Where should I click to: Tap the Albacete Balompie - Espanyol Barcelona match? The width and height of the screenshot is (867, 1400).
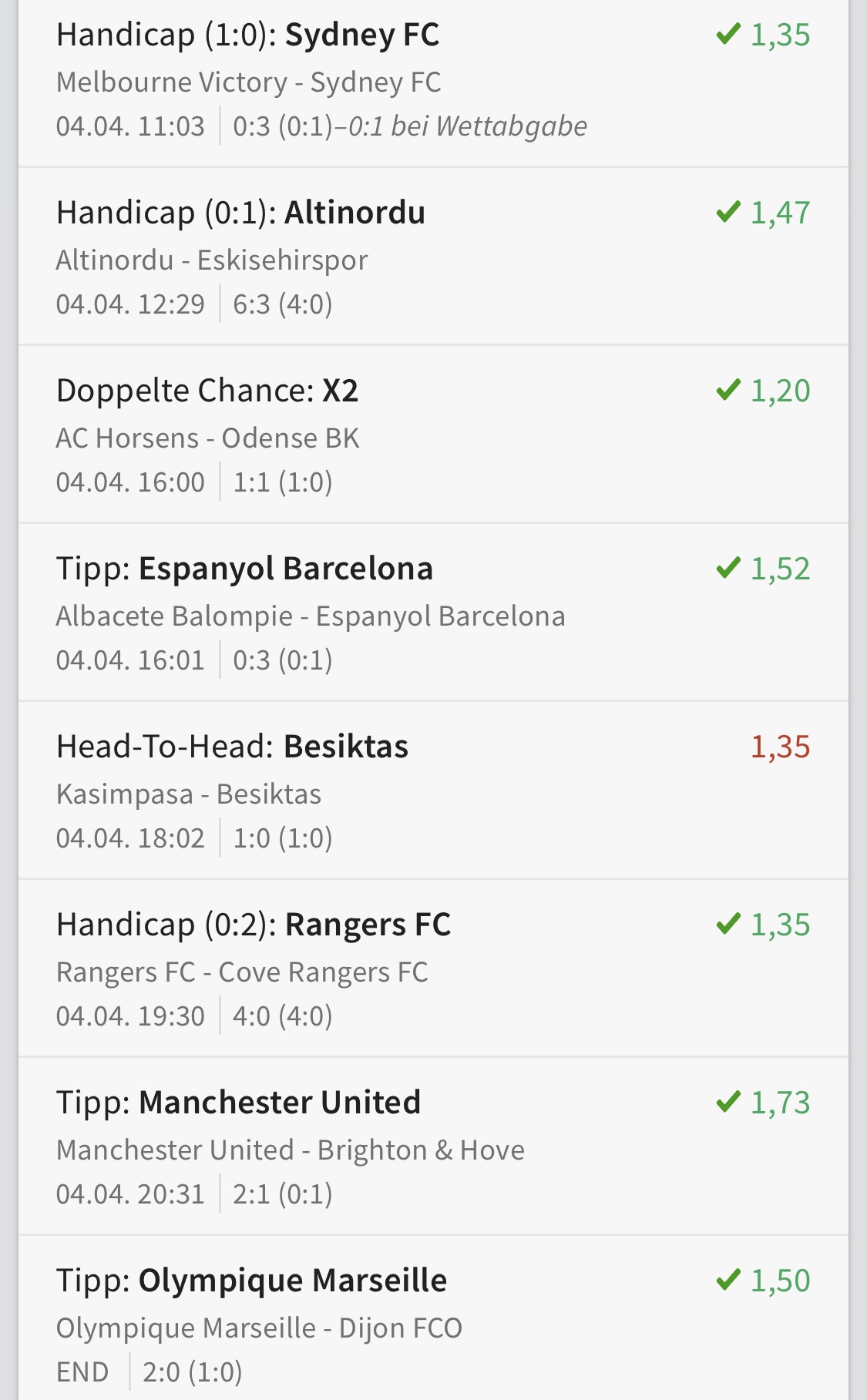tap(311, 616)
